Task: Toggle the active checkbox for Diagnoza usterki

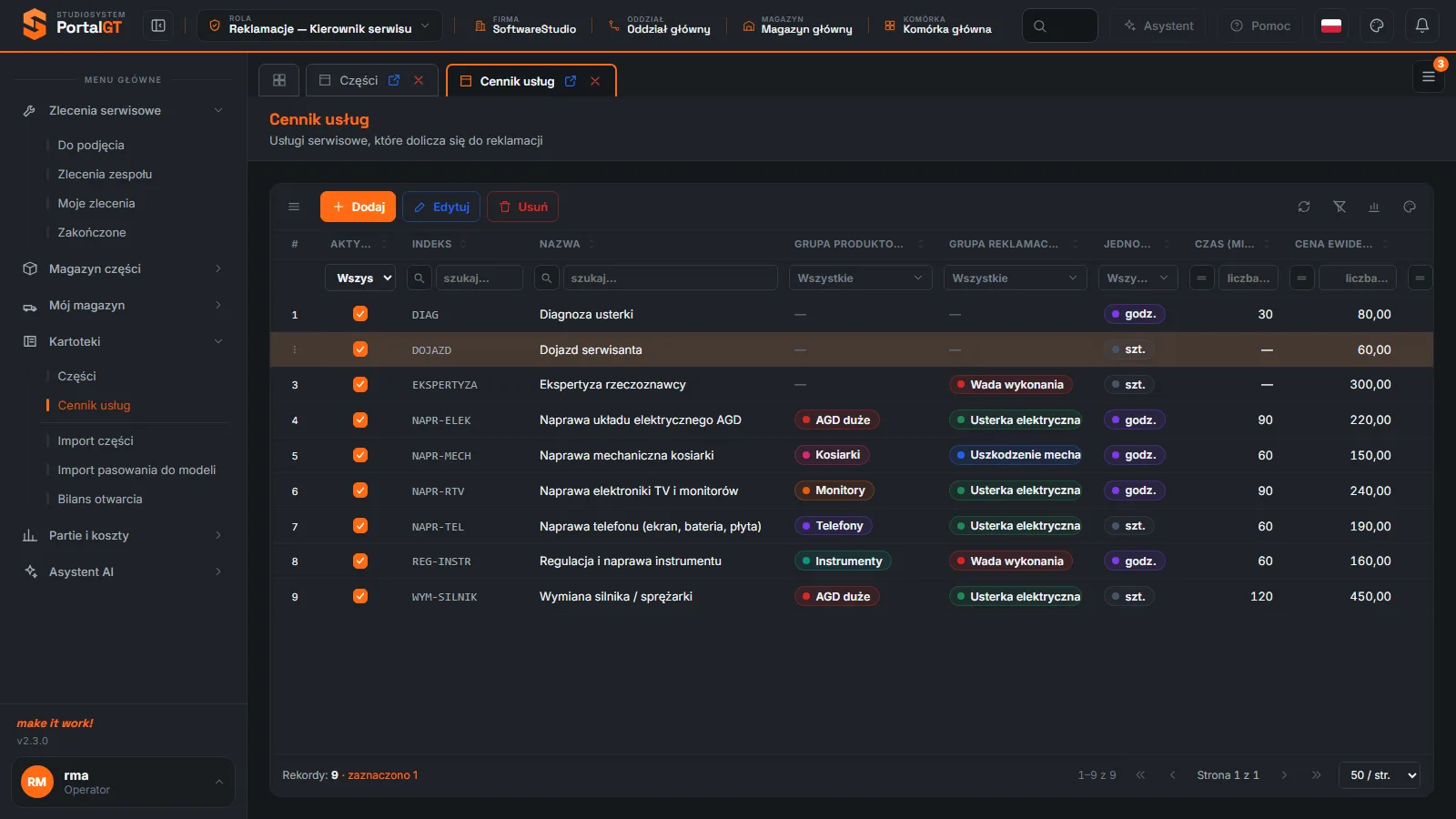Action: pos(360,314)
